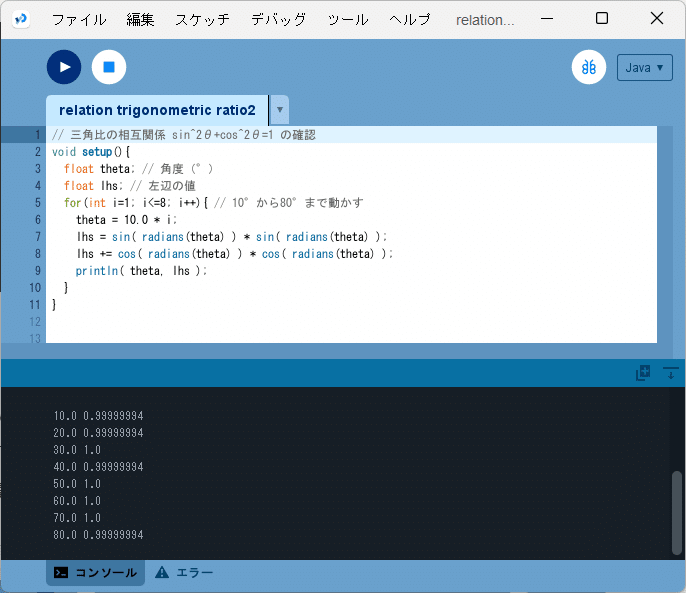Place cursor on void setup() line
The image size is (686, 593).
(x=91, y=152)
